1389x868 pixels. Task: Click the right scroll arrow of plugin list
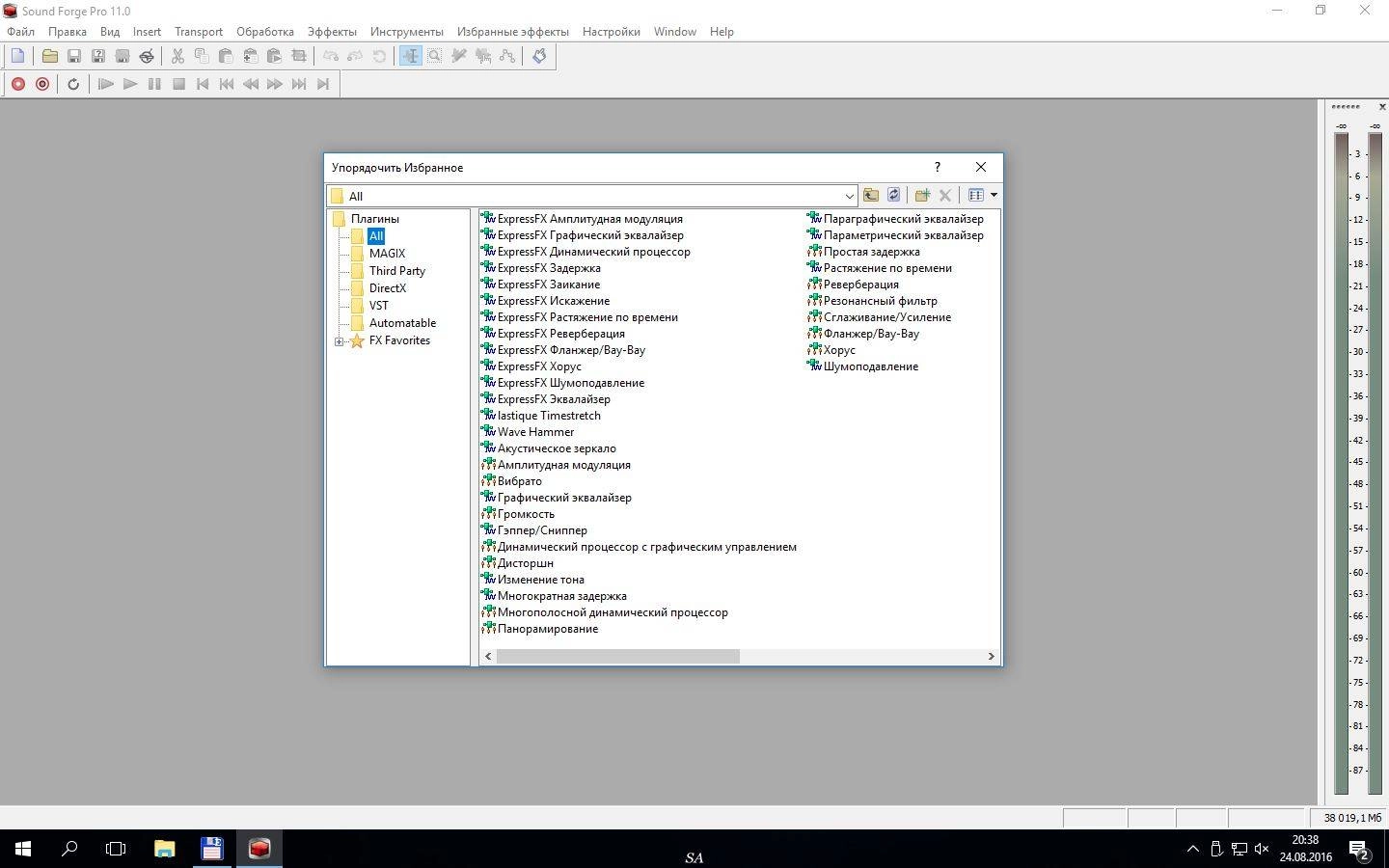point(991,656)
